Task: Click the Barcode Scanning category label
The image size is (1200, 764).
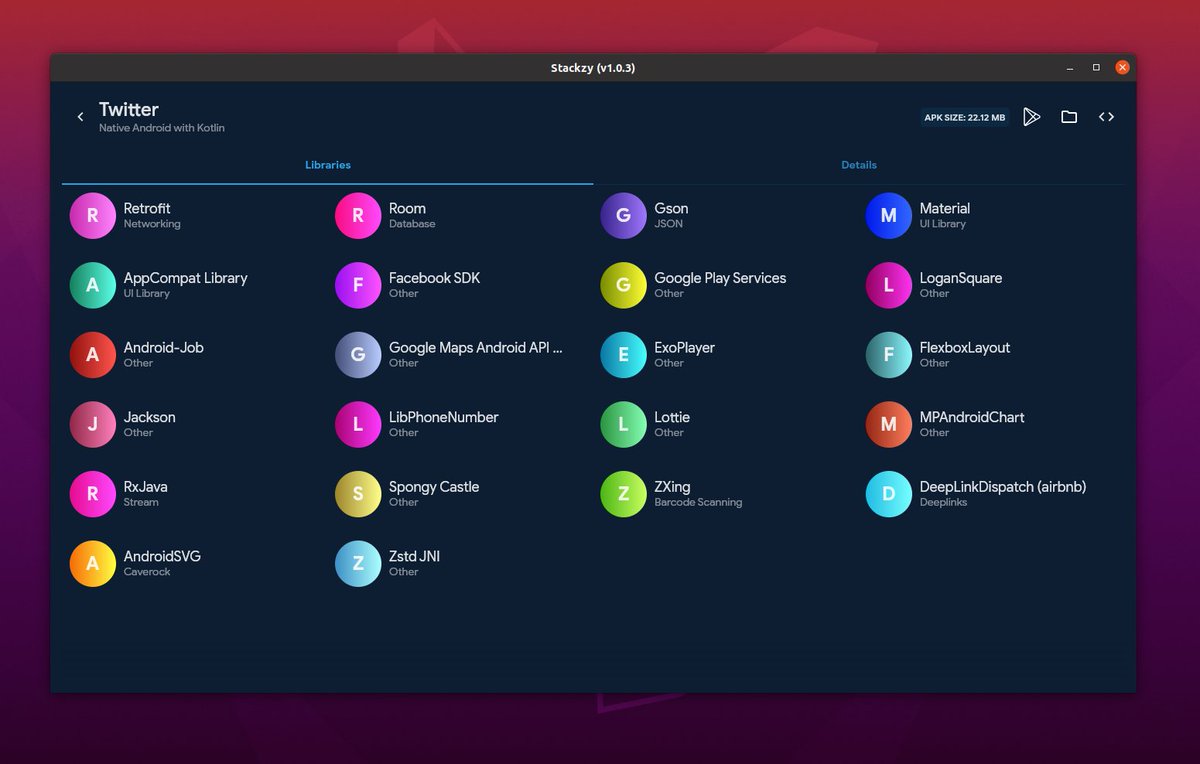Action: coord(698,502)
